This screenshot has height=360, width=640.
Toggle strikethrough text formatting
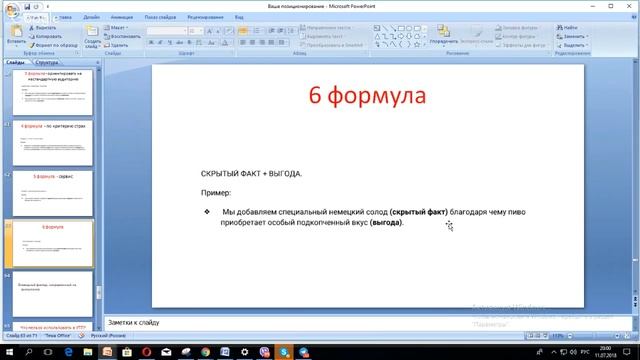(180, 42)
